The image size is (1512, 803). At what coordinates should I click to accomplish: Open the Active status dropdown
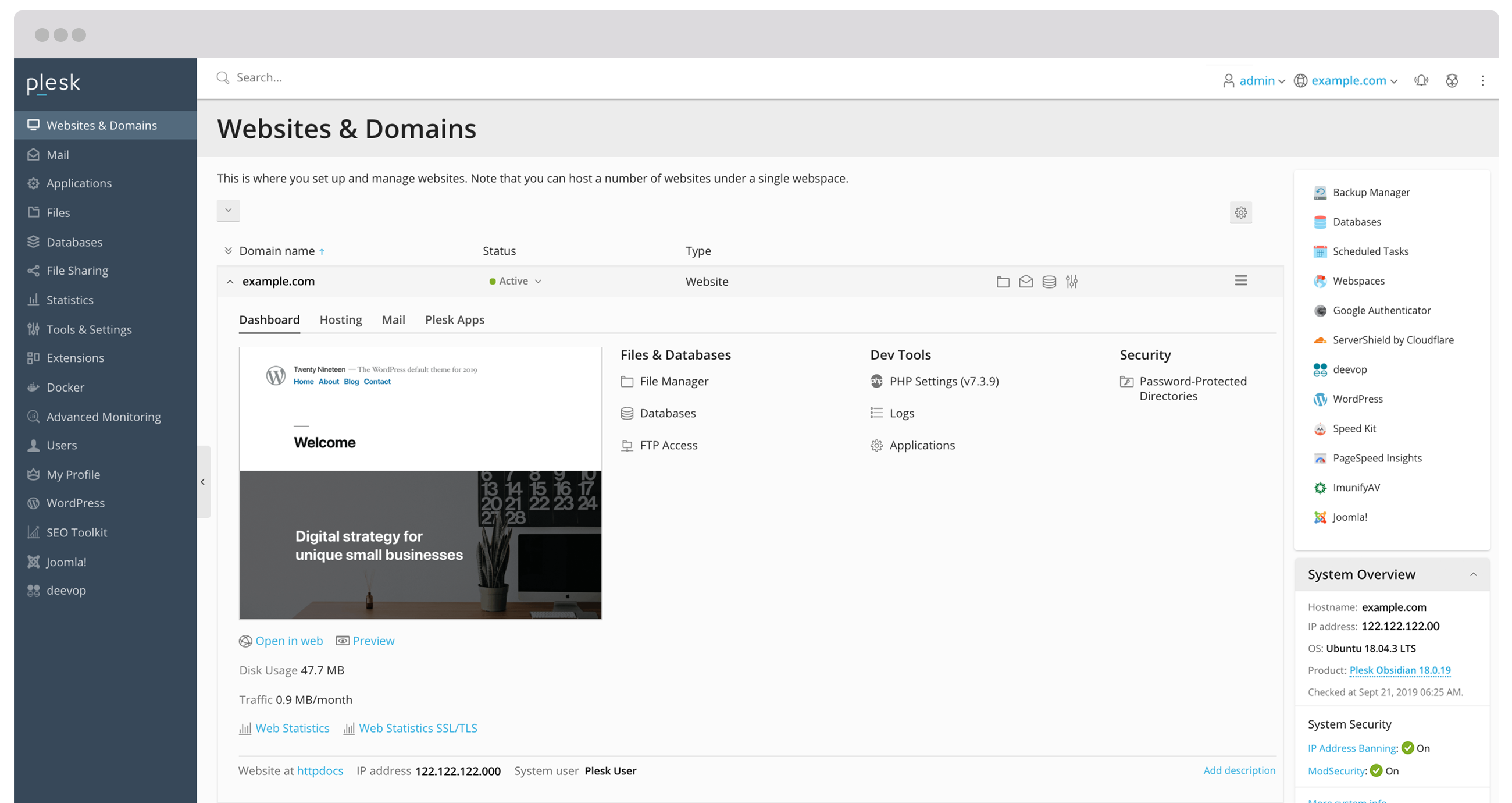click(516, 282)
